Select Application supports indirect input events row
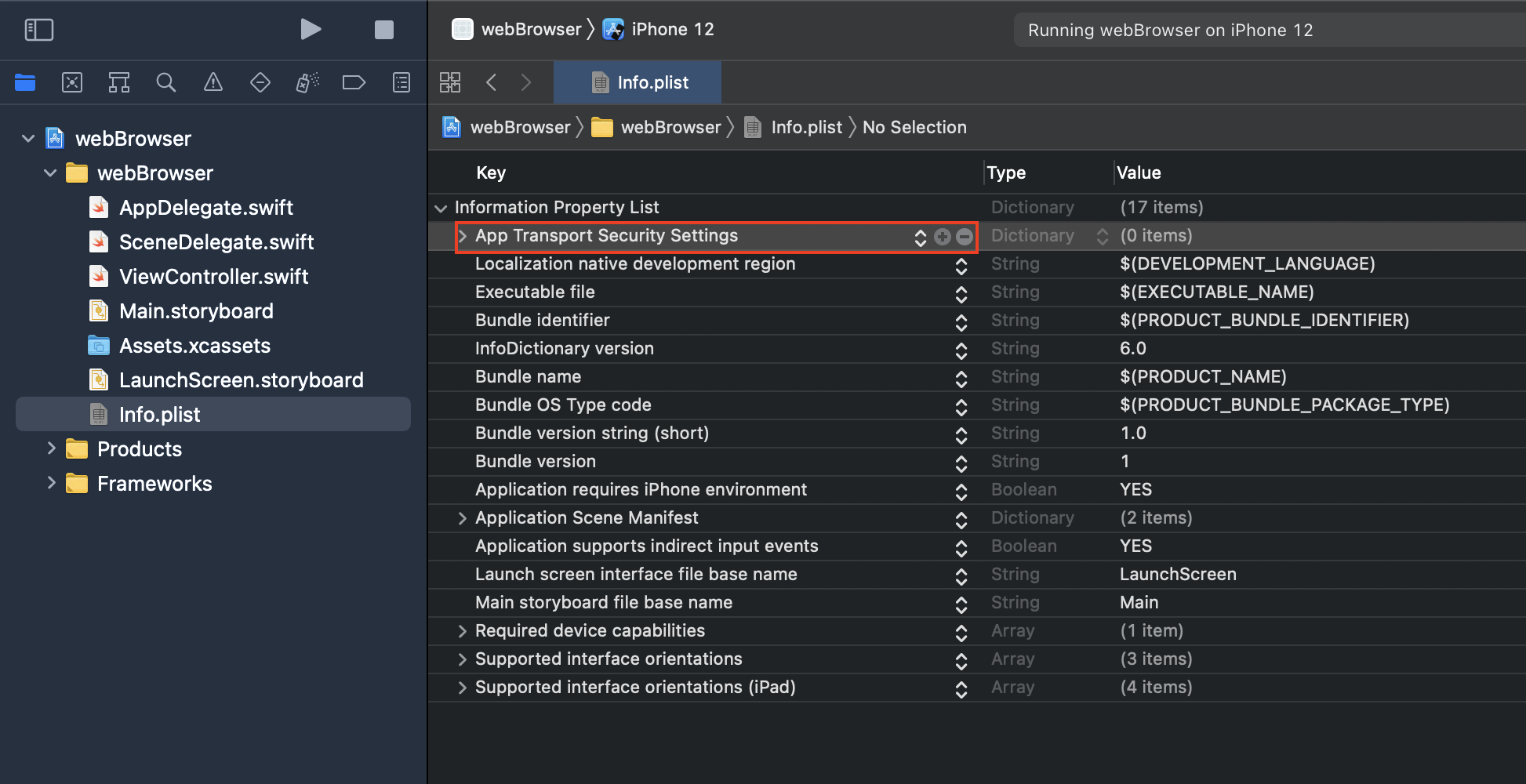This screenshot has width=1526, height=784. [x=976, y=546]
